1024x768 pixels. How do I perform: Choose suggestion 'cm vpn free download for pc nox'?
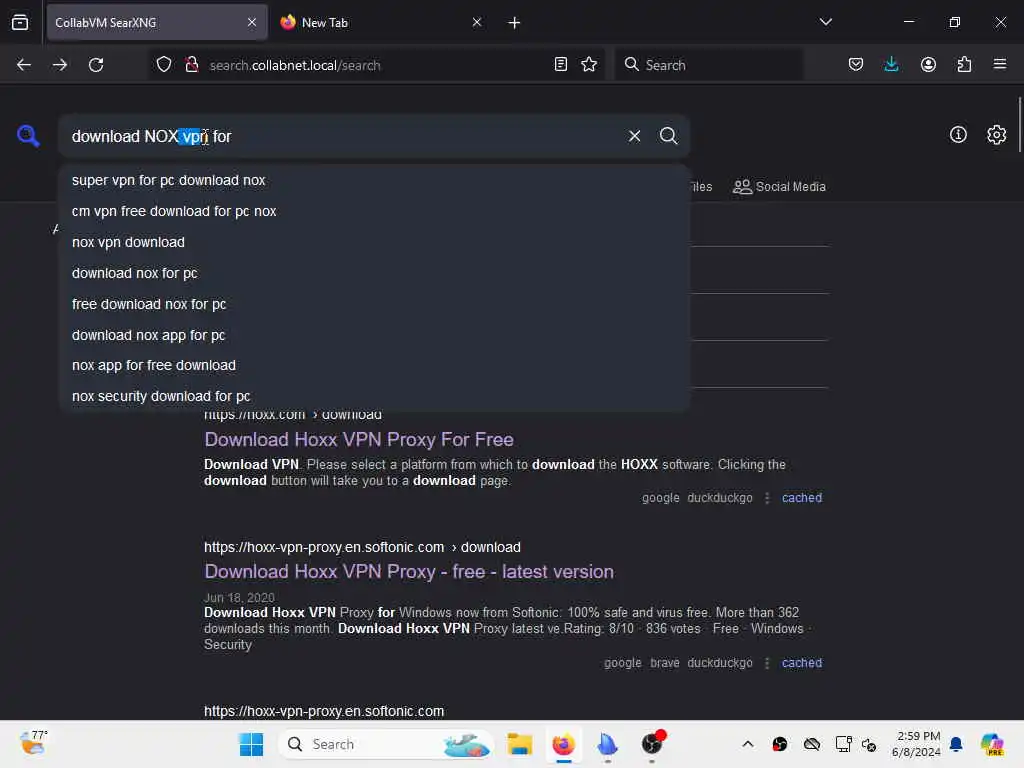(x=374, y=211)
